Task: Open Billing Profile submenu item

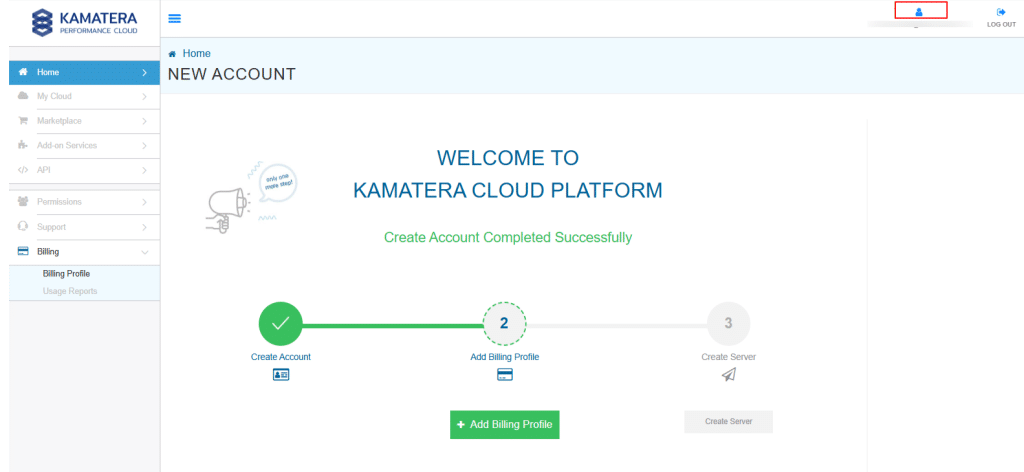Action: tap(66, 273)
